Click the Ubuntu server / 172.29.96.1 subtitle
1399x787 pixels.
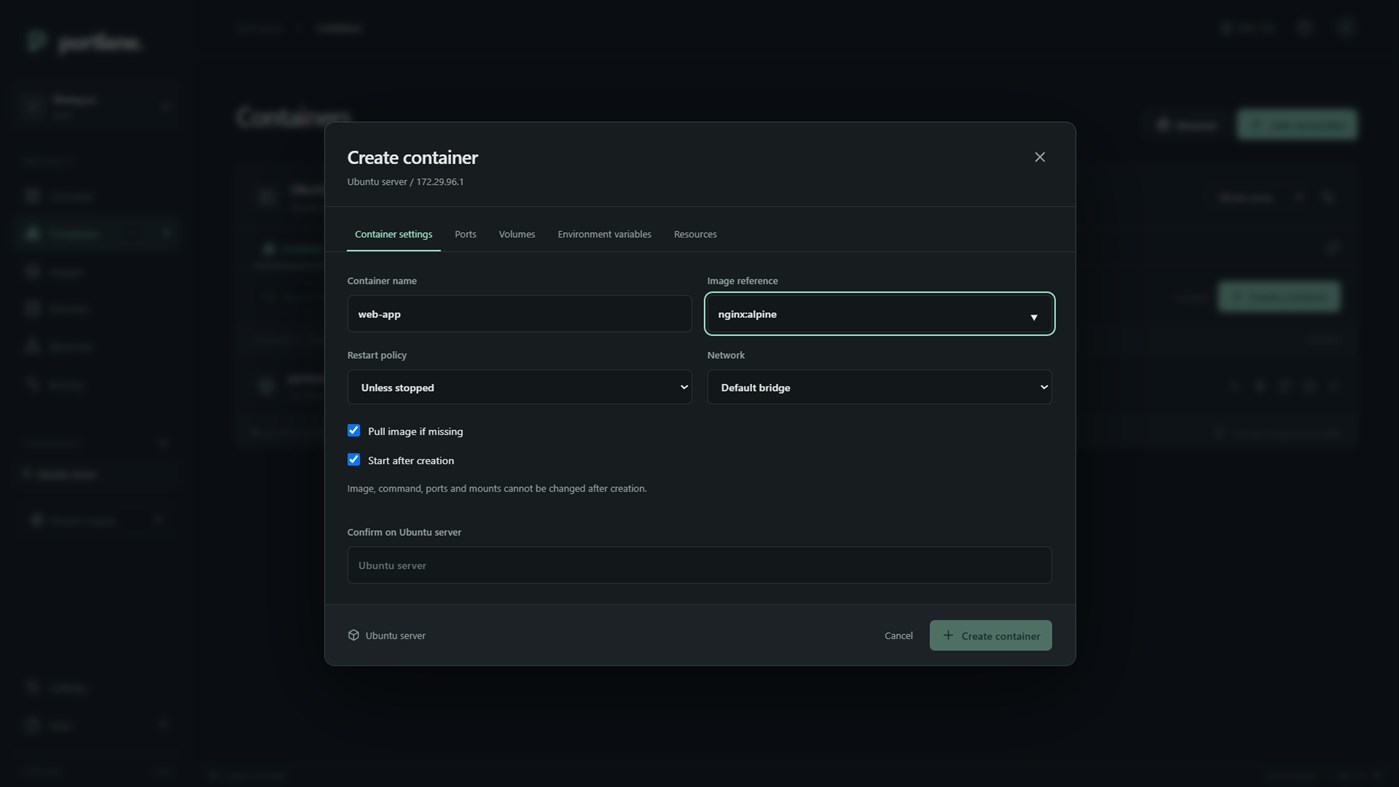pyautogui.click(x=405, y=182)
